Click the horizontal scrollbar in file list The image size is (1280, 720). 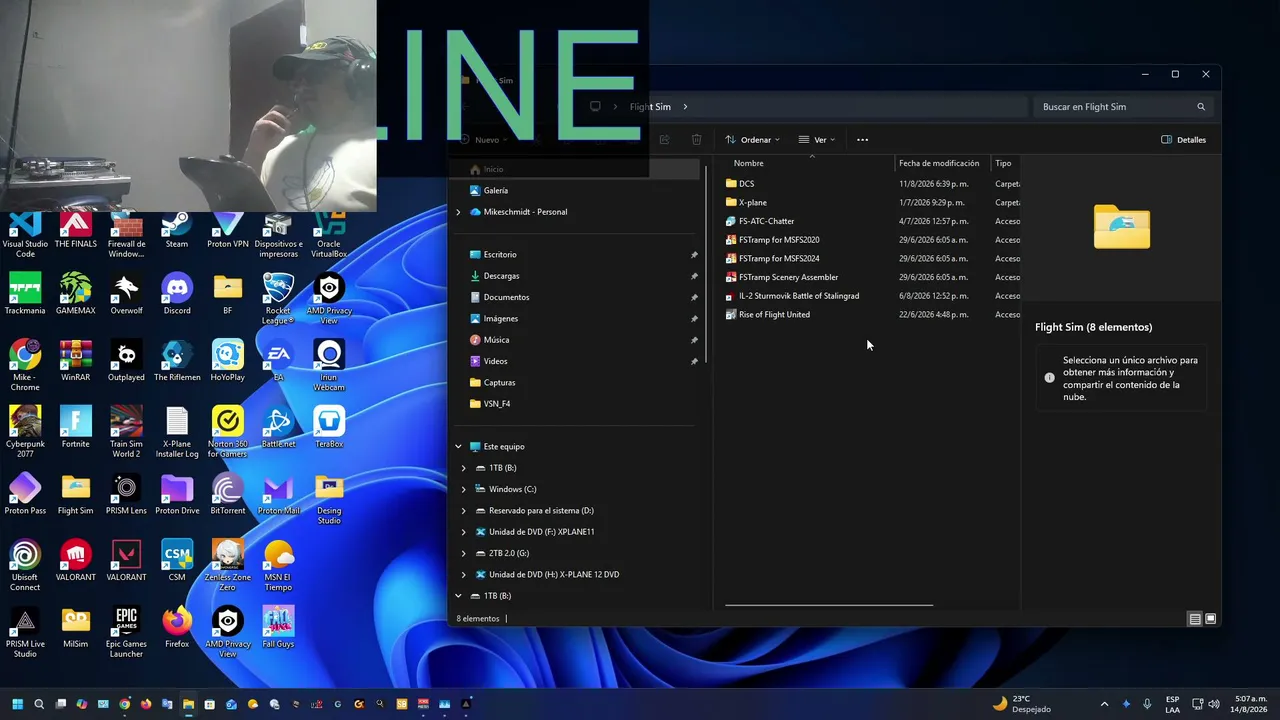click(x=829, y=605)
